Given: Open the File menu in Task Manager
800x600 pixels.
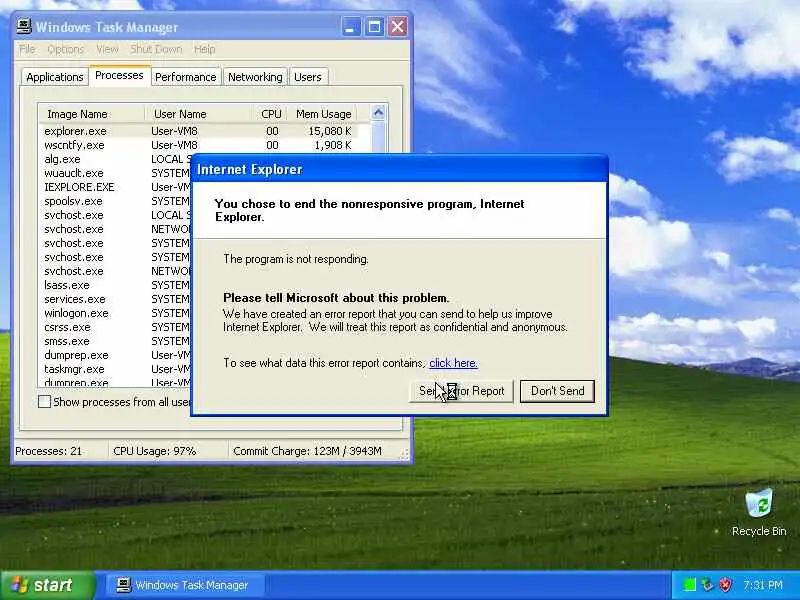Looking at the screenshot, I should point(28,49).
